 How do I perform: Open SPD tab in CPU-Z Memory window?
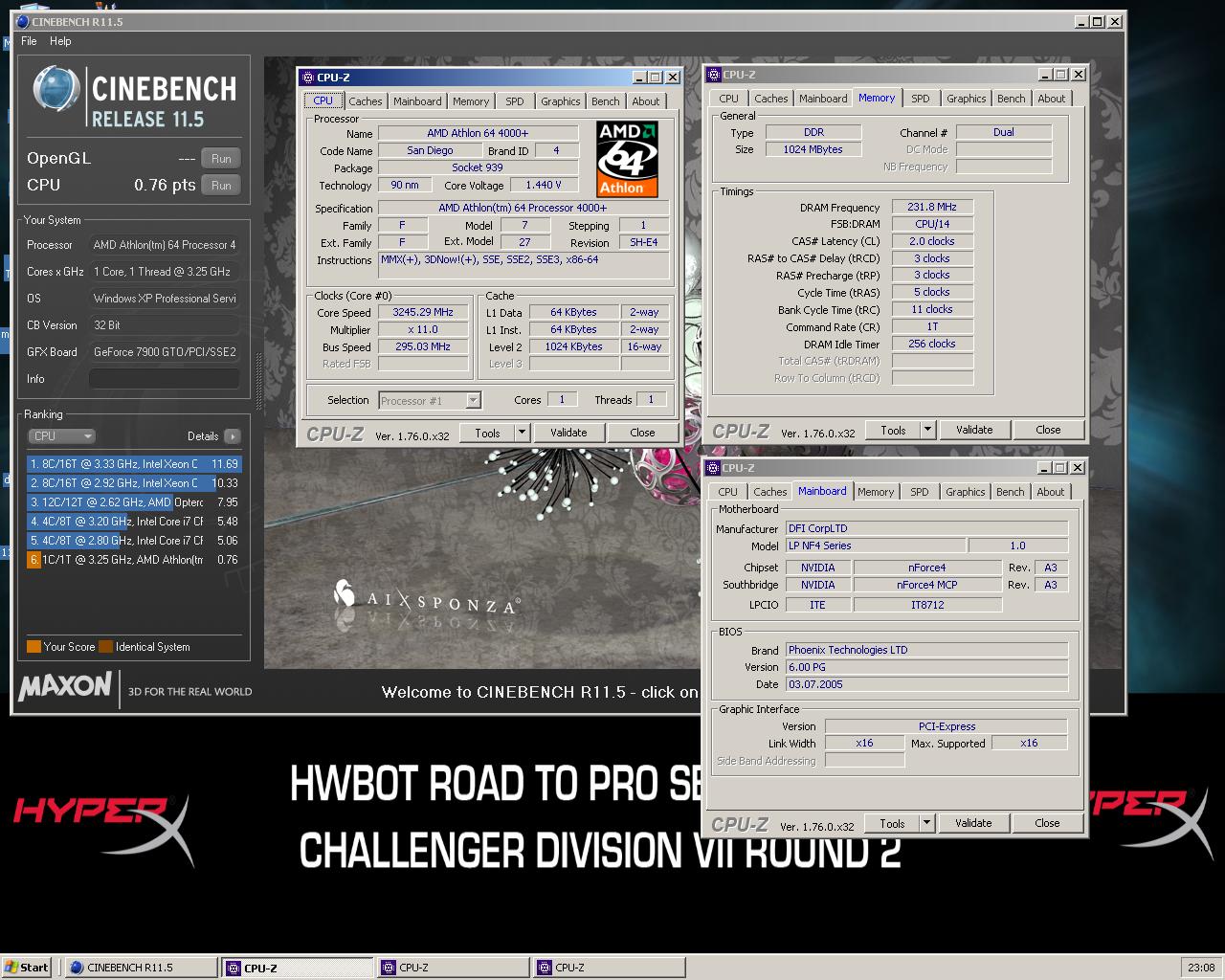[921, 99]
